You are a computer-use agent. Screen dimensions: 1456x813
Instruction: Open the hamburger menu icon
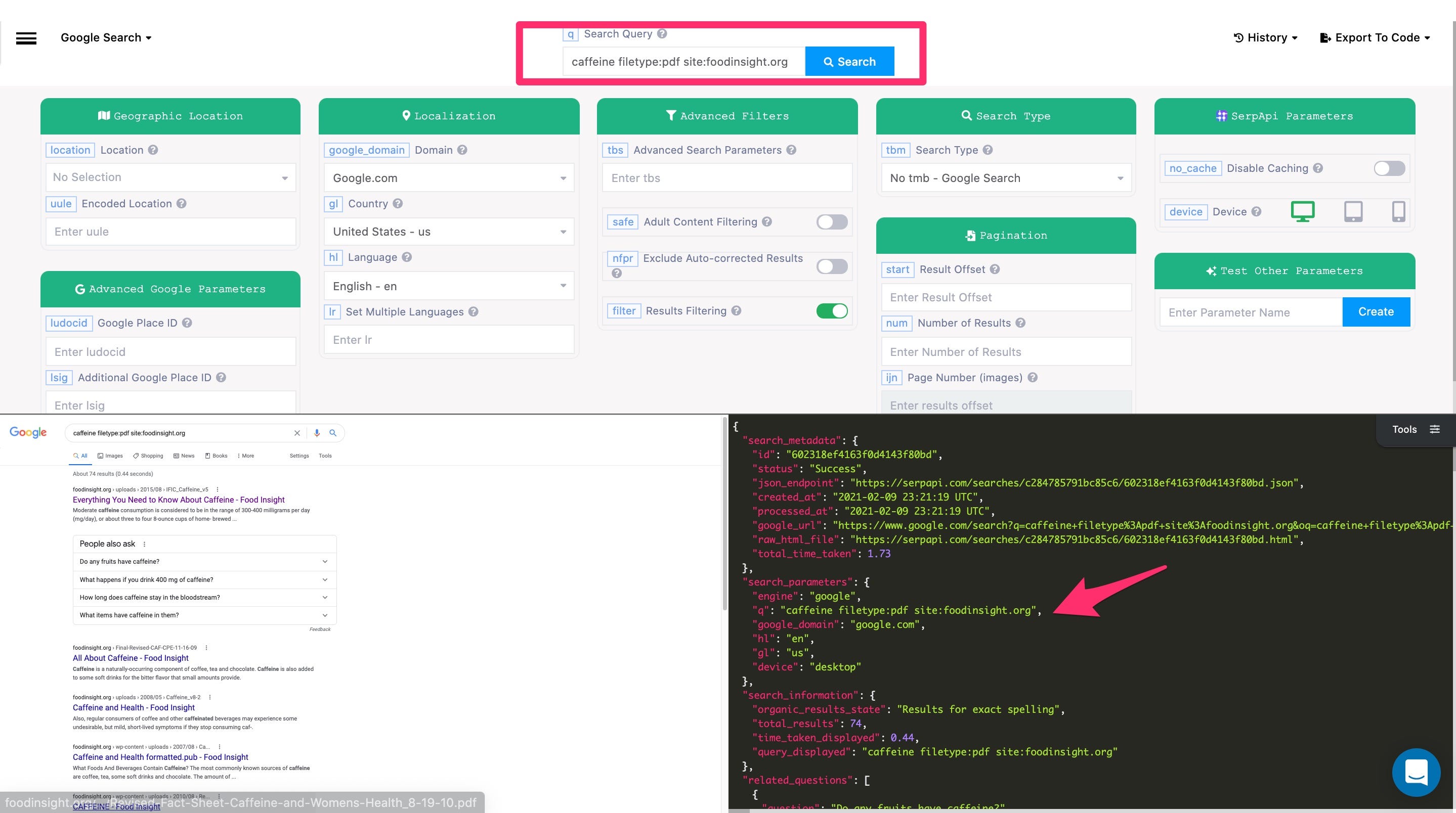point(26,38)
